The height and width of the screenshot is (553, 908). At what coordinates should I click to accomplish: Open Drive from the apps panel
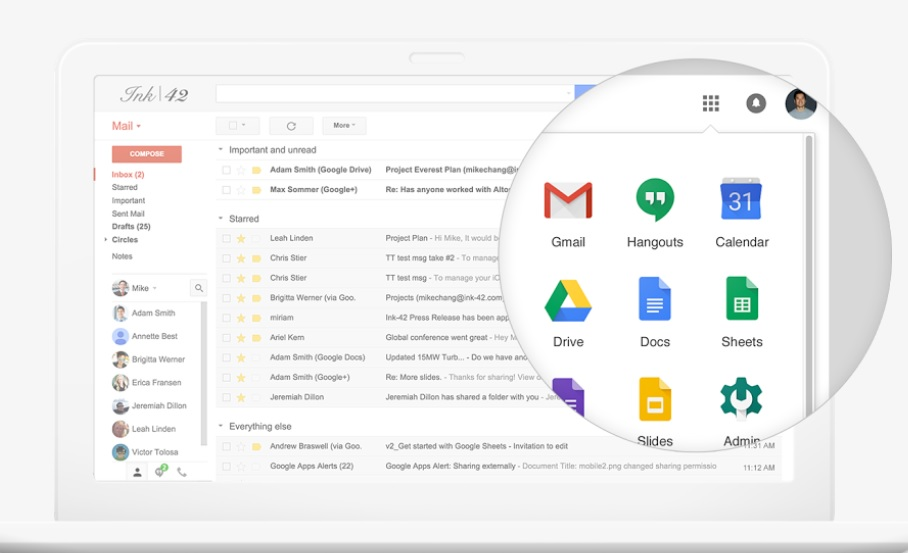click(x=568, y=313)
